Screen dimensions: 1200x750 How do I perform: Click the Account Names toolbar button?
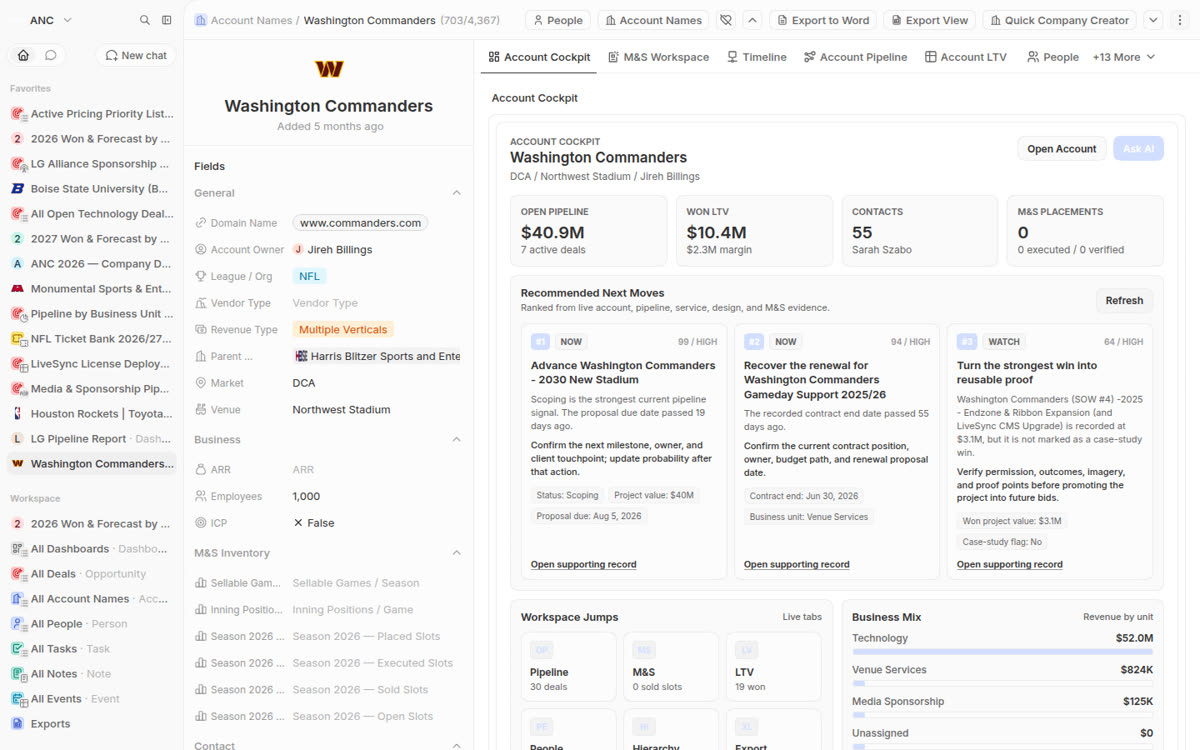pos(653,20)
